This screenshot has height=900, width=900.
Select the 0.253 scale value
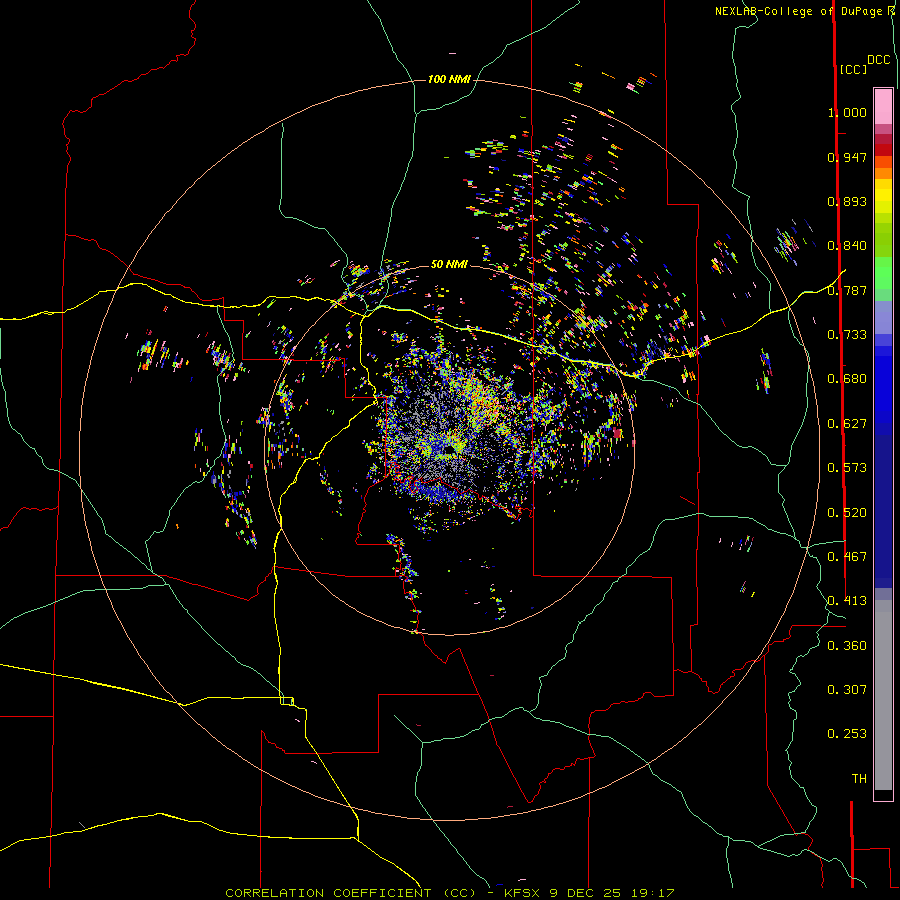click(x=847, y=734)
